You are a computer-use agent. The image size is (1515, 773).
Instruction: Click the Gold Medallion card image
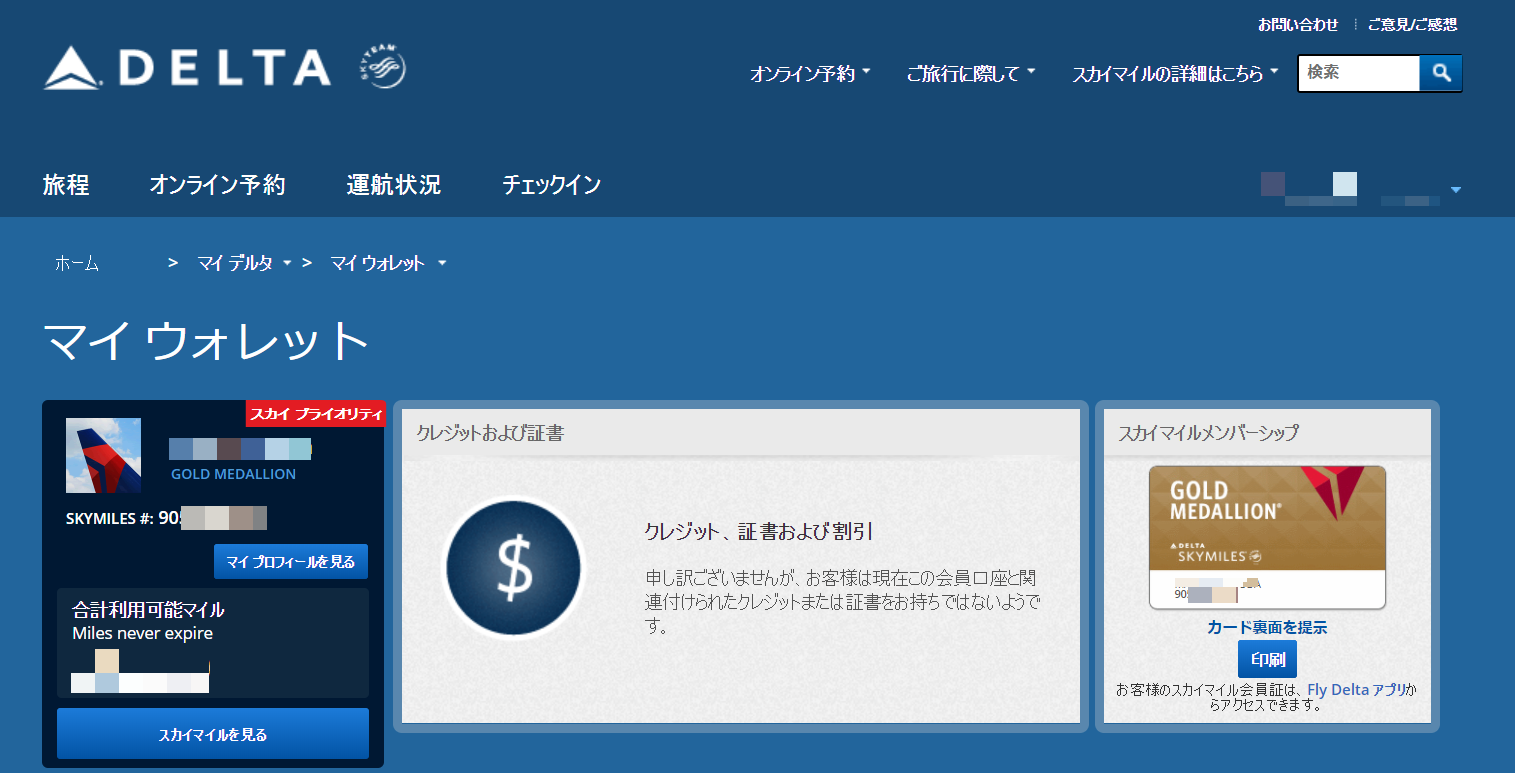click(1267, 537)
